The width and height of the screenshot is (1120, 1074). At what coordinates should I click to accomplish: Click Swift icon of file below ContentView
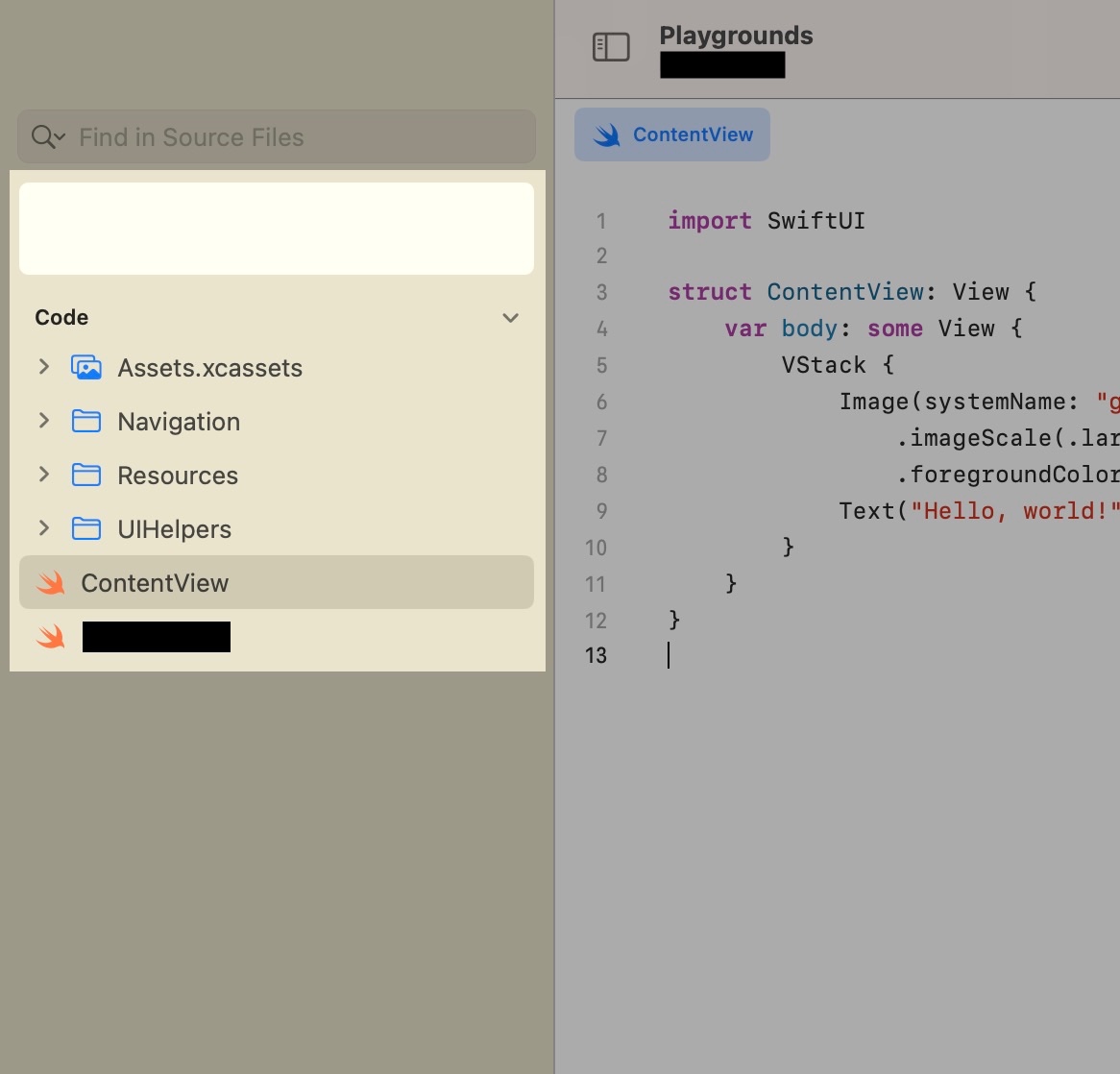pos(51,637)
